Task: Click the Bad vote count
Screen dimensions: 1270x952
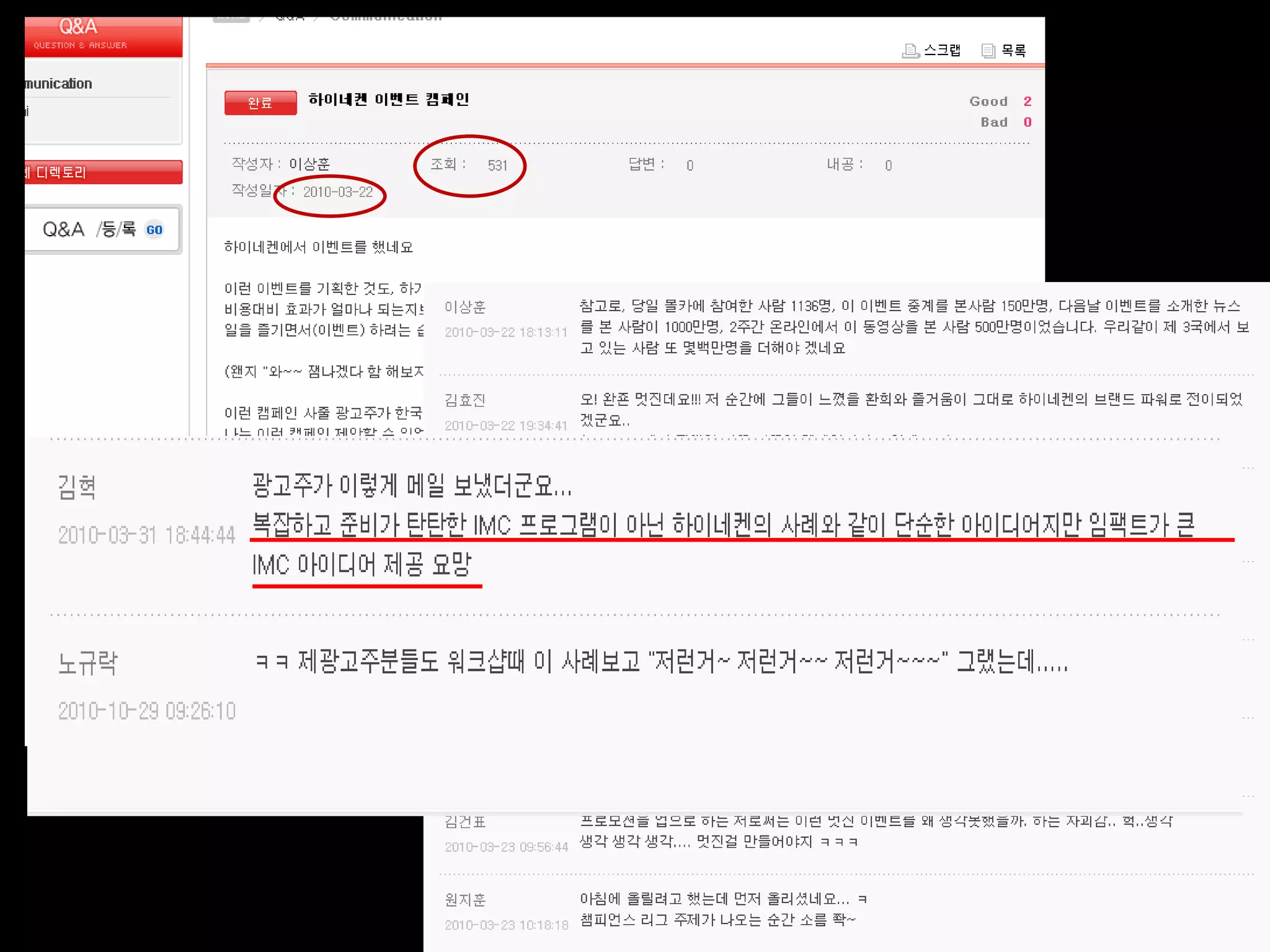Action: 1027,122
